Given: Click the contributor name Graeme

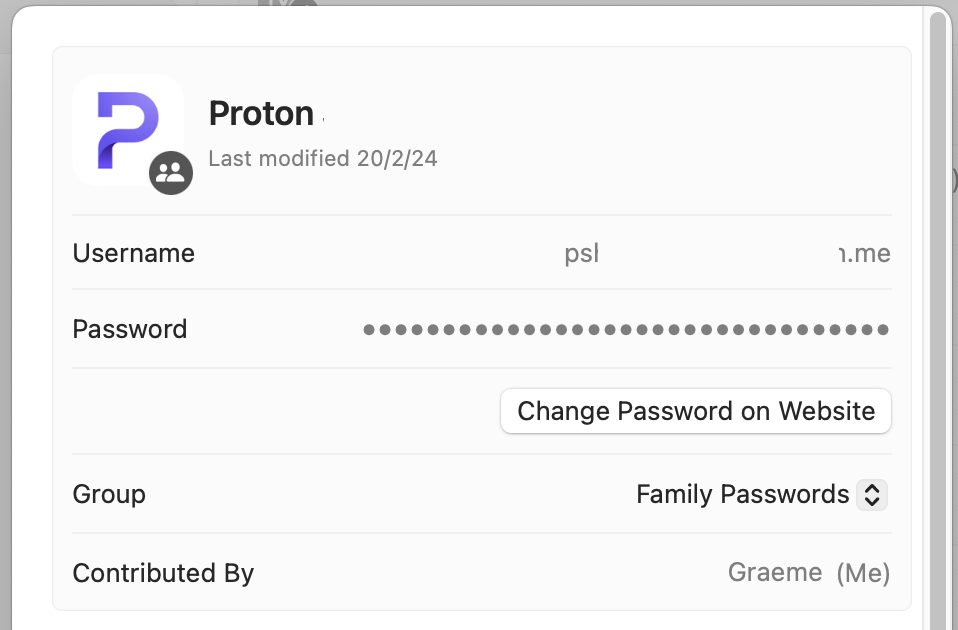Looking at the screenshot, I should pos(775,573).
